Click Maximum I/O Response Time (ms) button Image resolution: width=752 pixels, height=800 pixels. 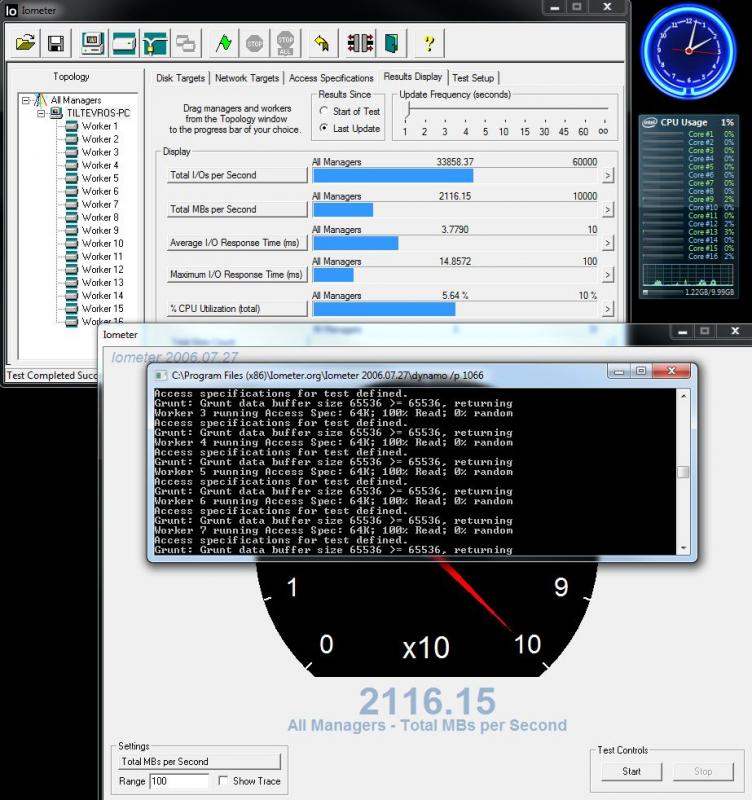237,274
